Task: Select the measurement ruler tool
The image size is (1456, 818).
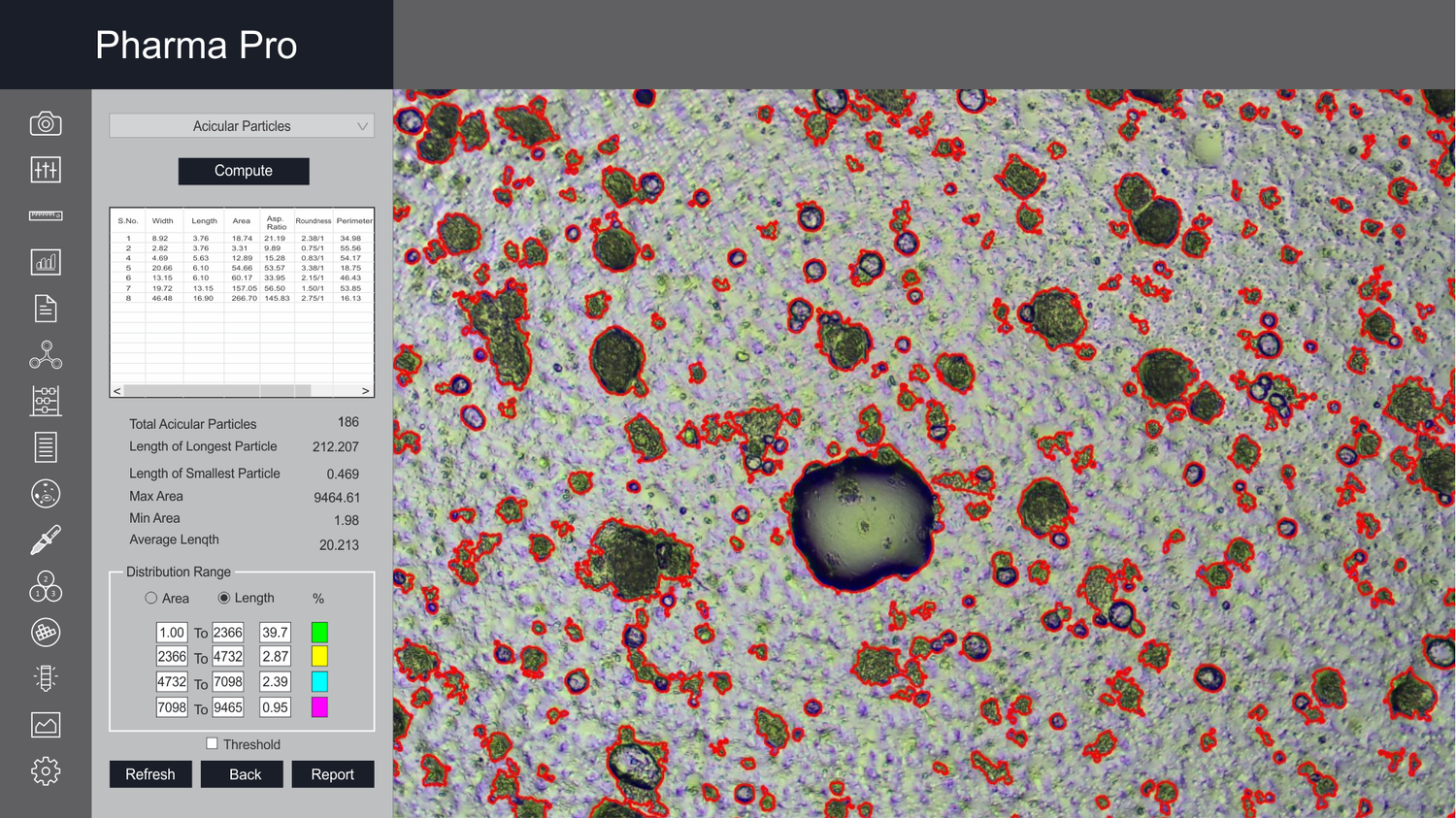Action: click(x=46, y=214)
